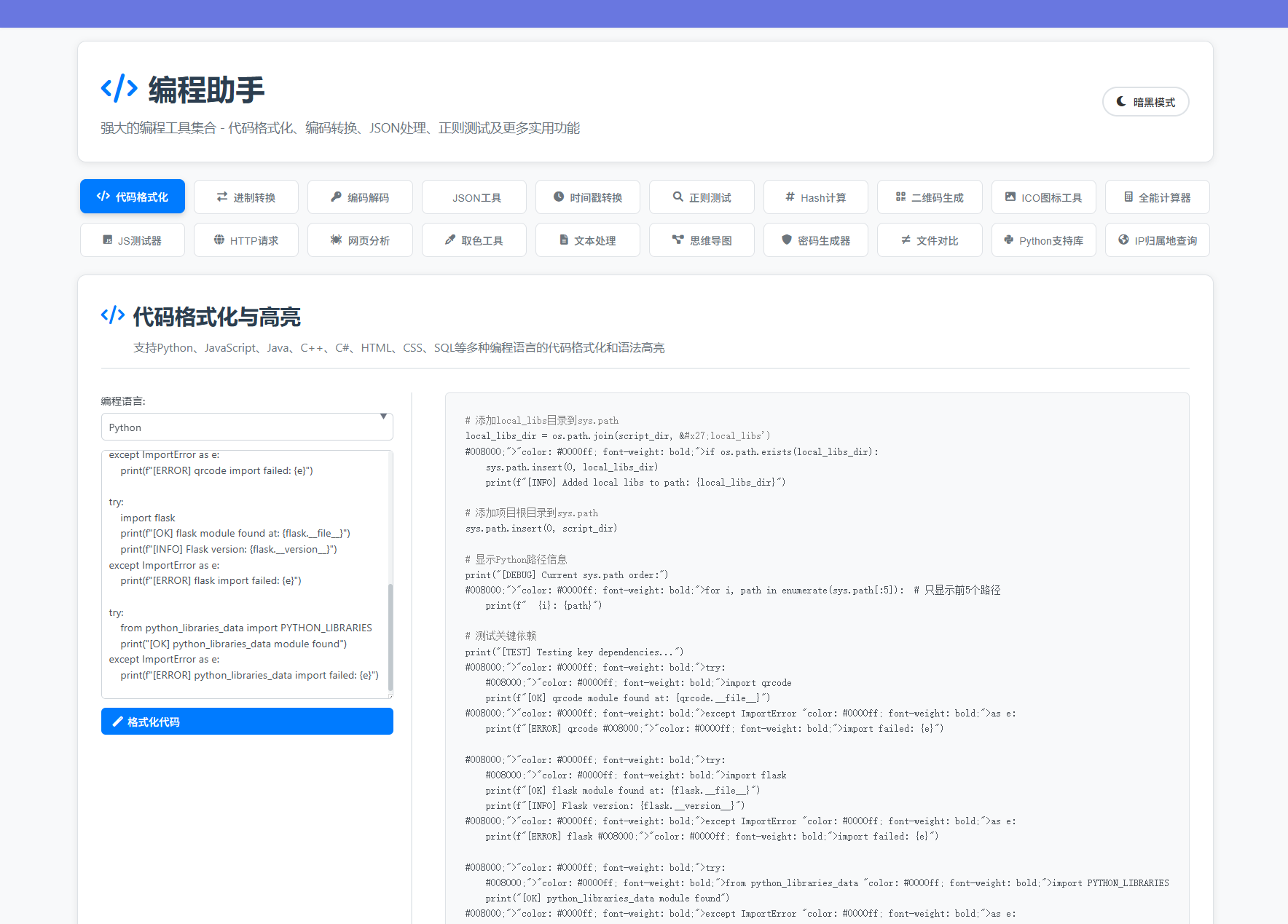Open the 正则测试 tab
Image resolution: width=1288 pixels, height=924 pixels.
702,197
